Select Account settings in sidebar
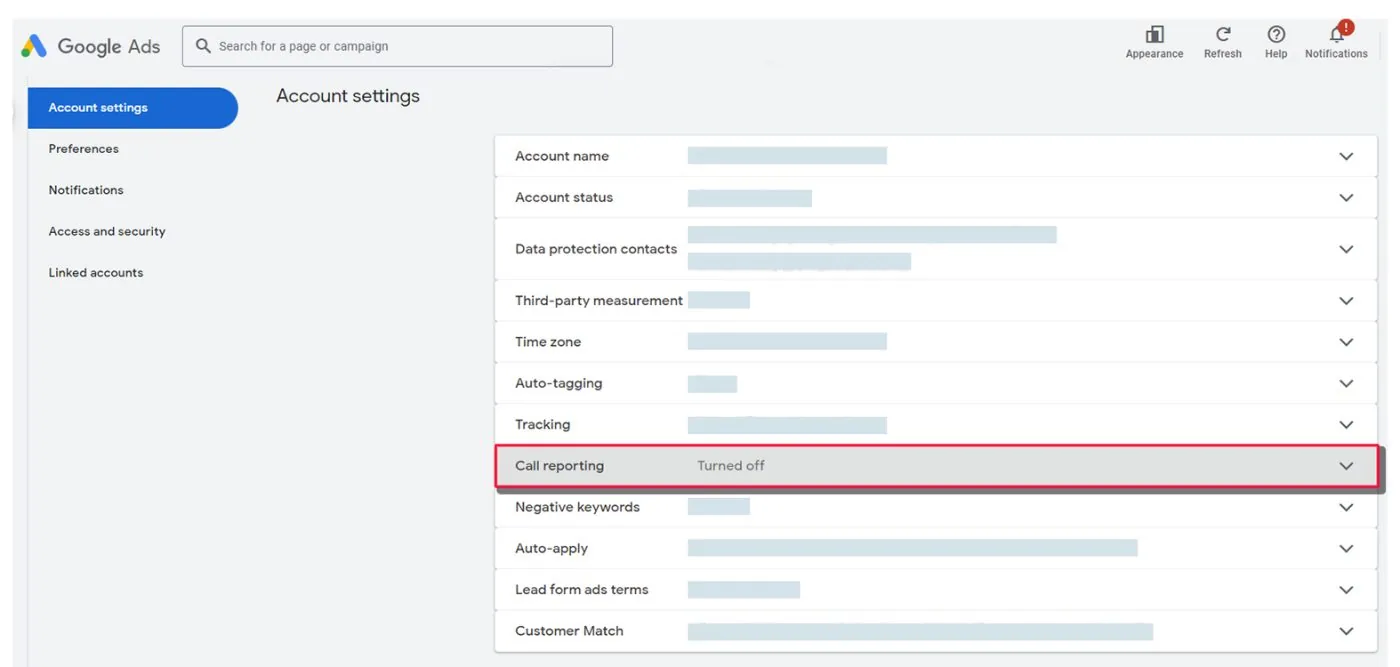 [133, 108]
